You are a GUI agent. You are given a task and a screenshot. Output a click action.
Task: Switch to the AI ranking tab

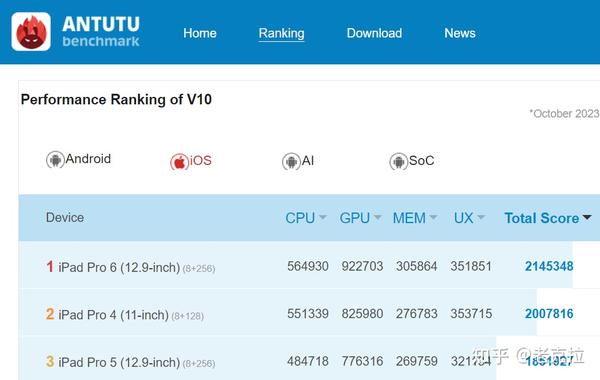[298, 161]
